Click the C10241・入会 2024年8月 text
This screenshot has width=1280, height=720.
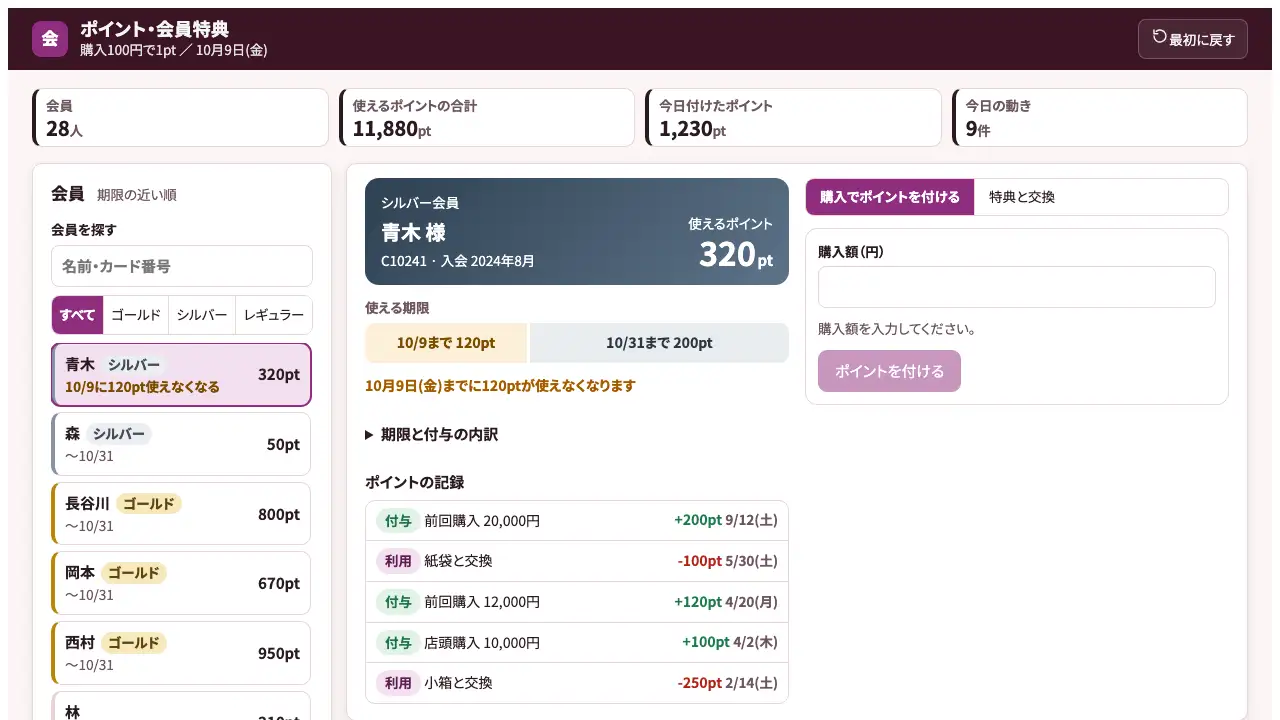coord(458,261)
